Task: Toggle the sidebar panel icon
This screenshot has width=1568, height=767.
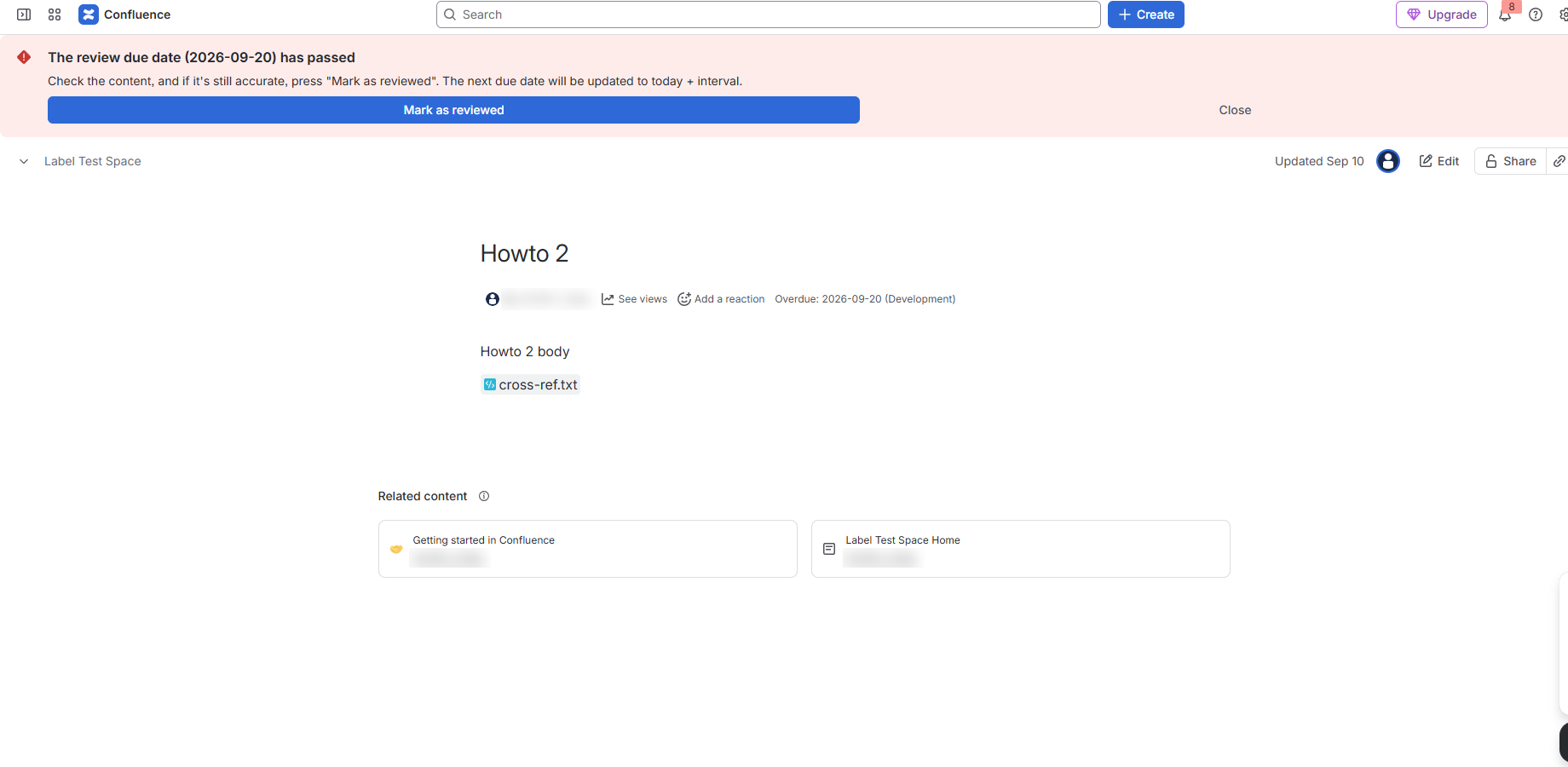Action: [x=24, y=14]
